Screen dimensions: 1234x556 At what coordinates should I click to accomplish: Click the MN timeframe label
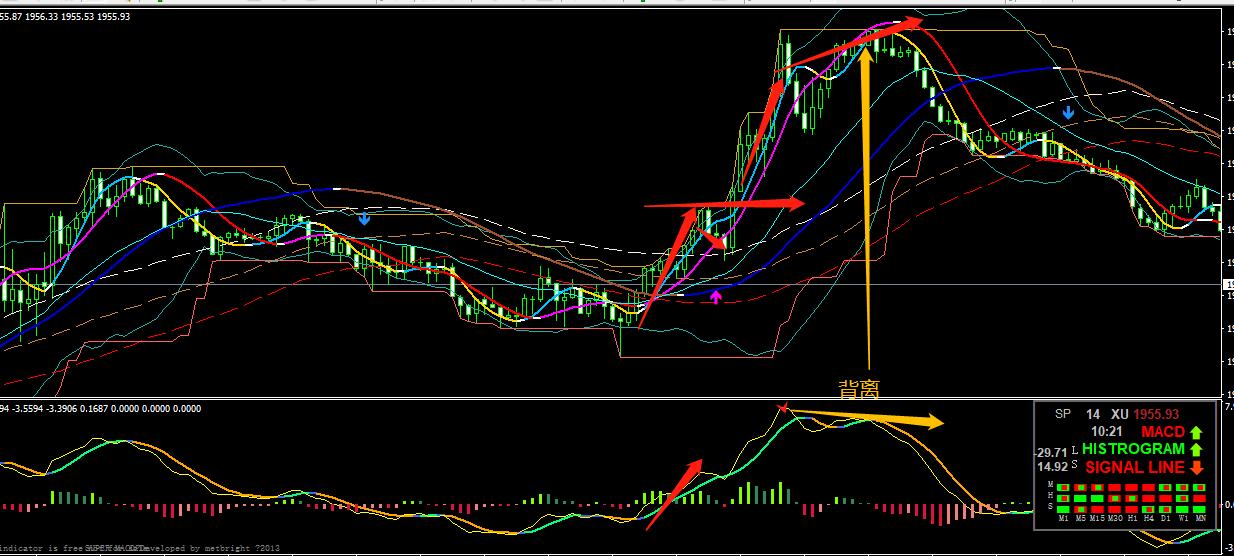pos(1200,518)
